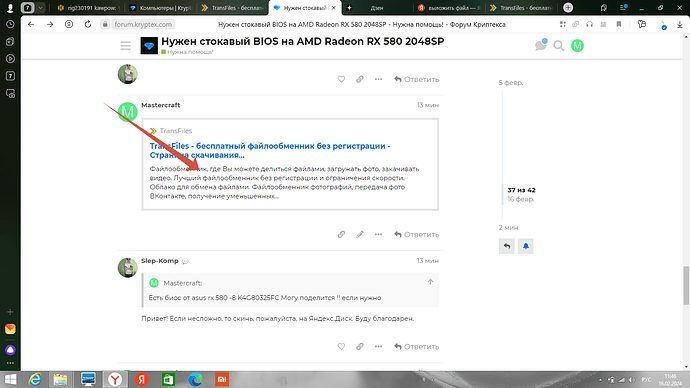Open Windows Store from taskbar
The image size is (690, 388).
(x=168, y=379)
